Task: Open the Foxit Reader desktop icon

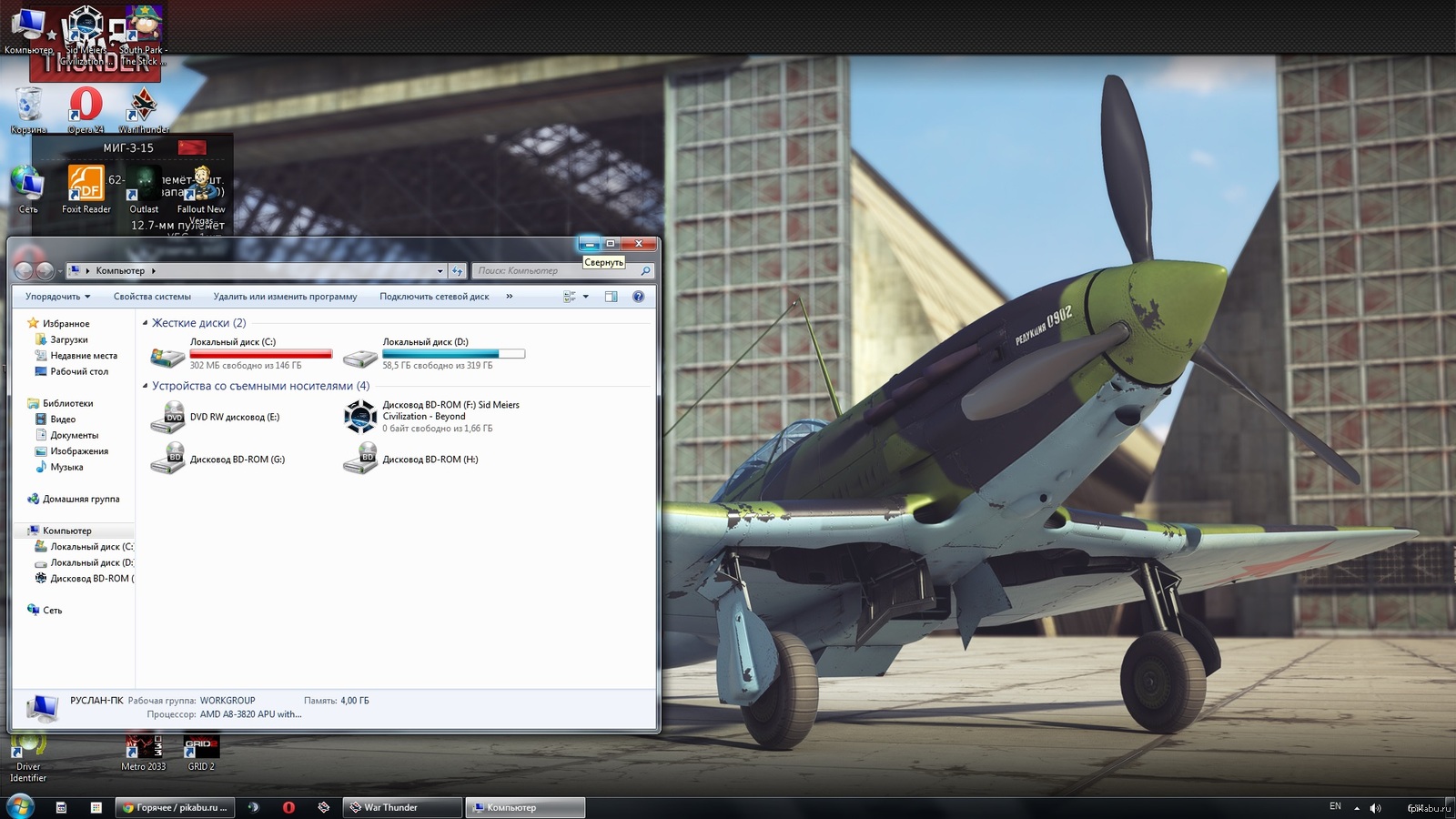Action: 86,189
